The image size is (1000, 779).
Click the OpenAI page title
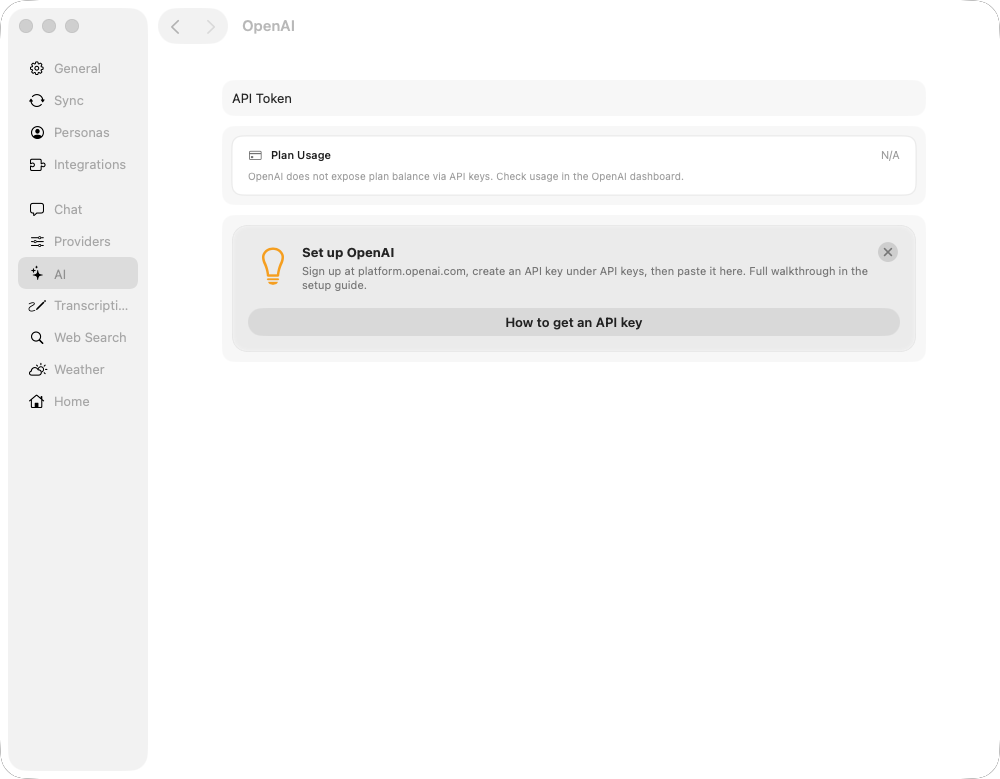[268, 26]
